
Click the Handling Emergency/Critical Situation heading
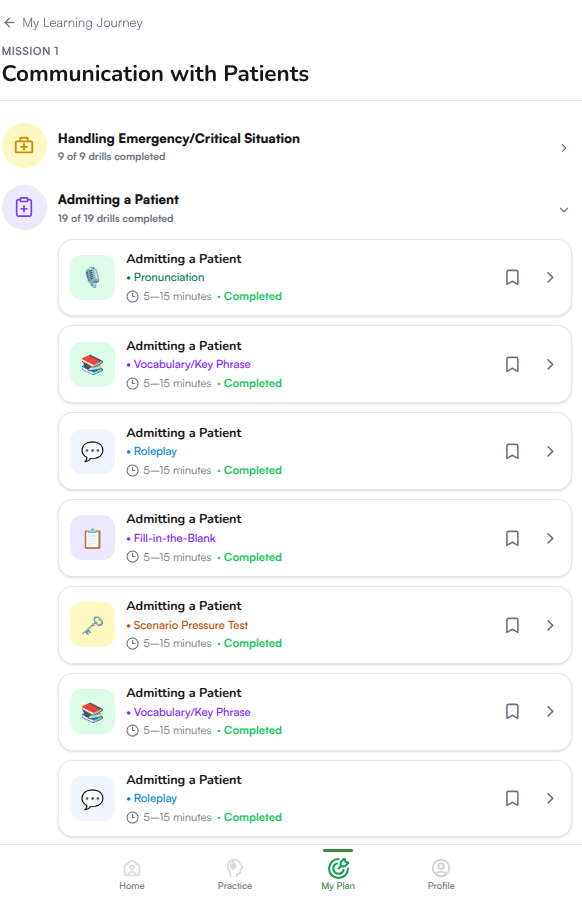pos(179,139)
